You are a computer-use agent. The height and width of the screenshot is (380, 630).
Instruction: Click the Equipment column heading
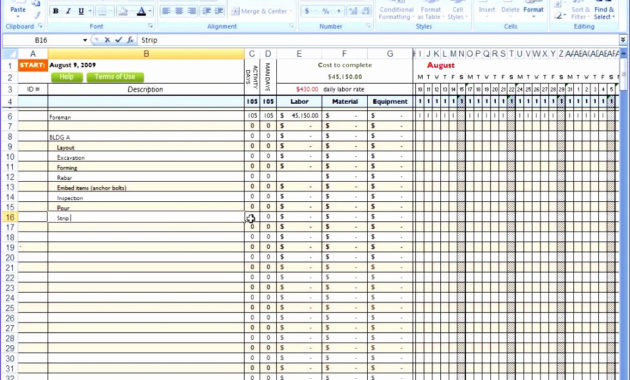coord(390,102)
